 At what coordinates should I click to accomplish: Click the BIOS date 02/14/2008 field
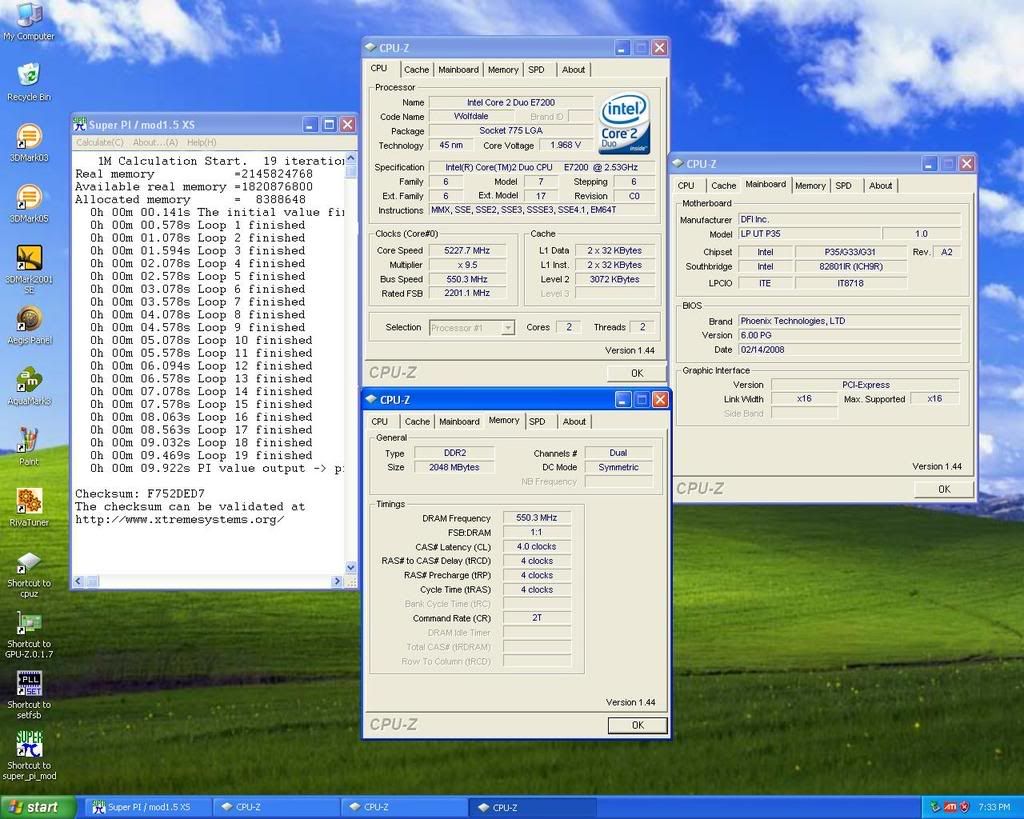[849, 350]
